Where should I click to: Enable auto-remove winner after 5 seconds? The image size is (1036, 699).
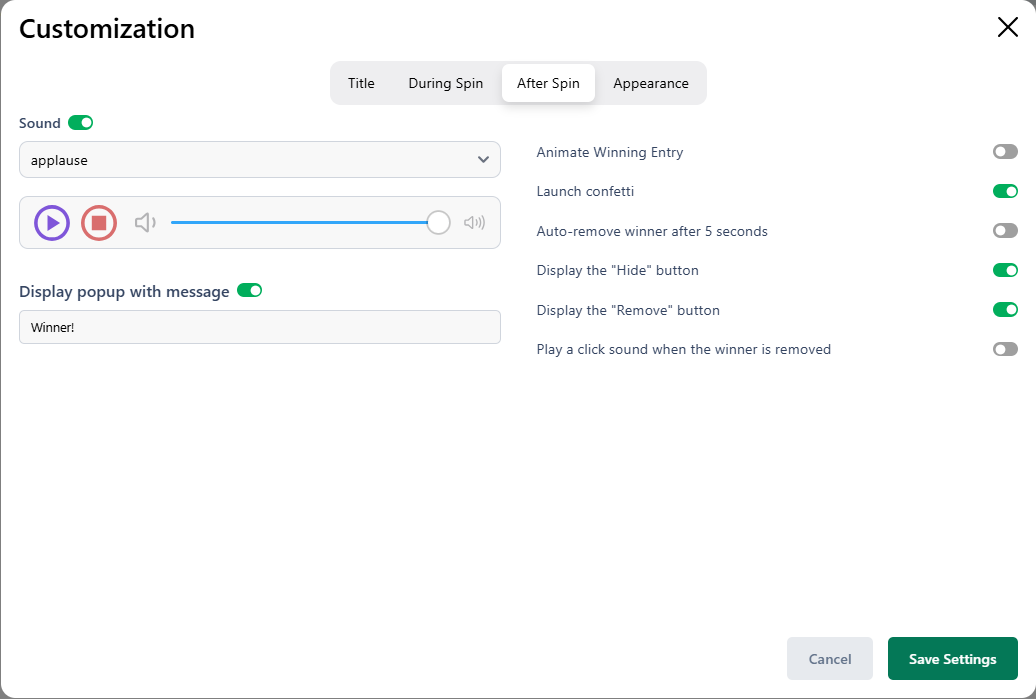tap(1004, 231)
